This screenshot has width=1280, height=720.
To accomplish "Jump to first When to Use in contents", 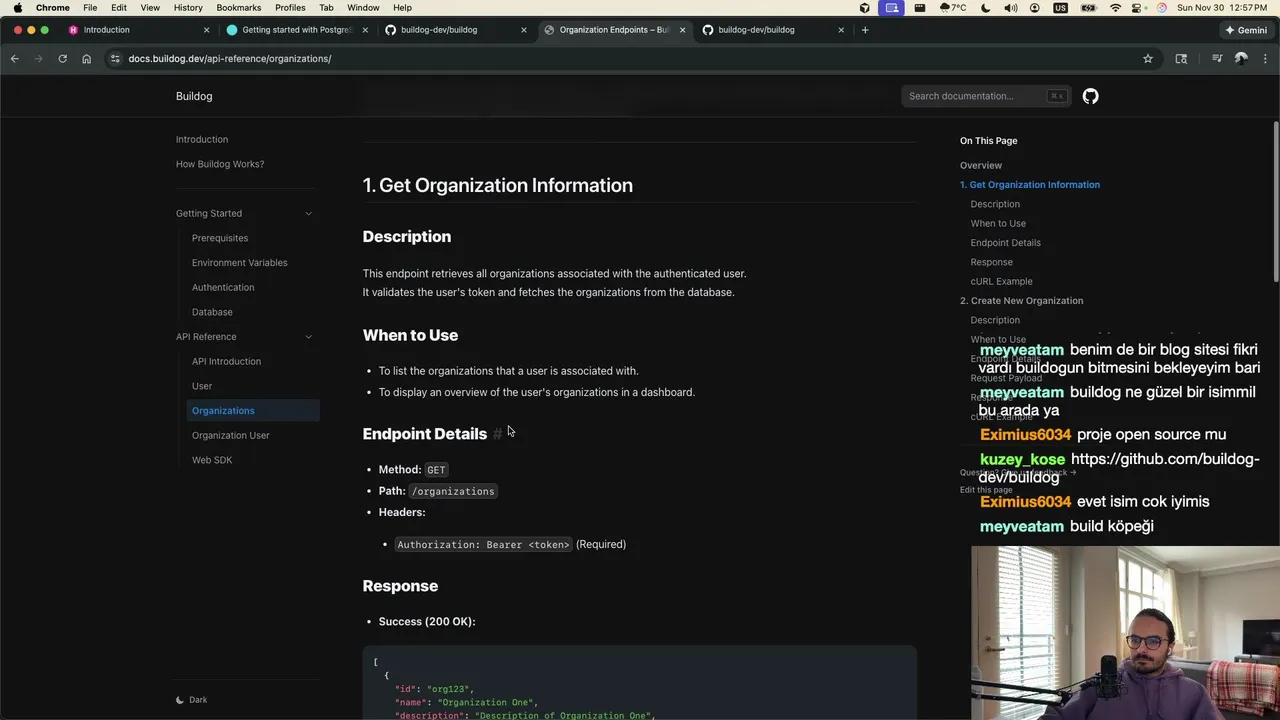I will coord(998,224).
